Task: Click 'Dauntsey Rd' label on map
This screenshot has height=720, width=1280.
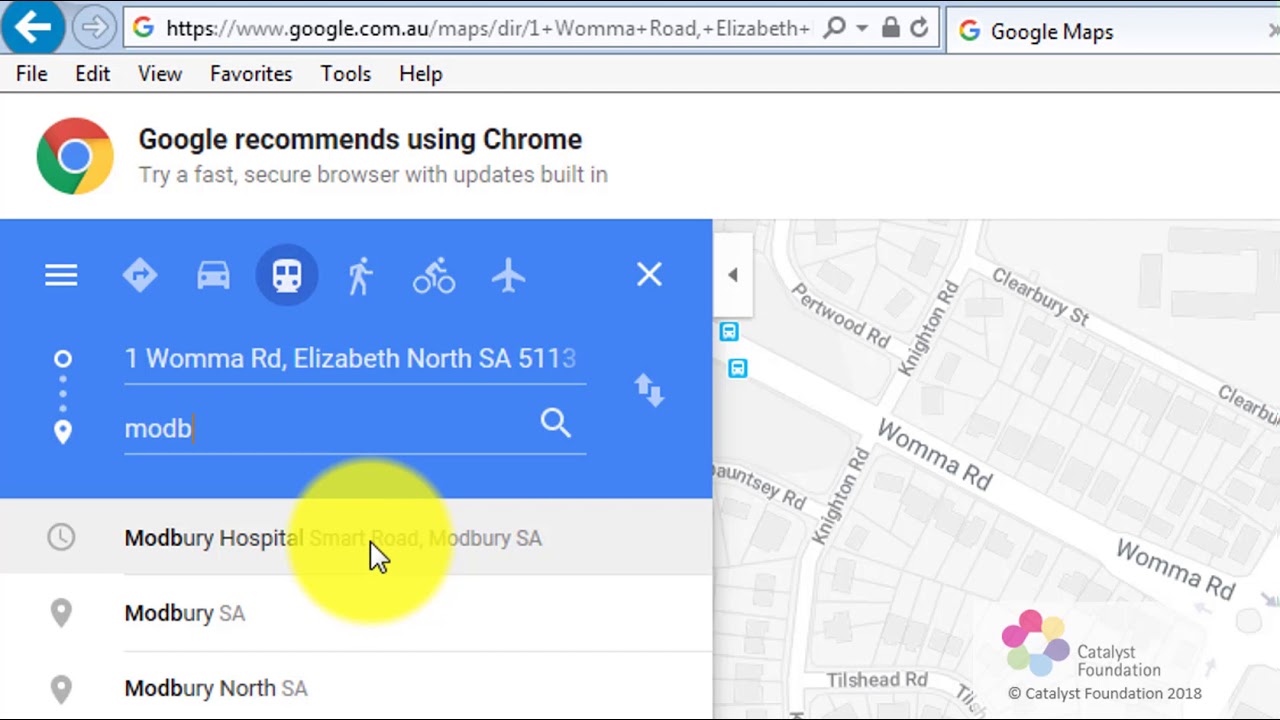Action: (760, 484)
